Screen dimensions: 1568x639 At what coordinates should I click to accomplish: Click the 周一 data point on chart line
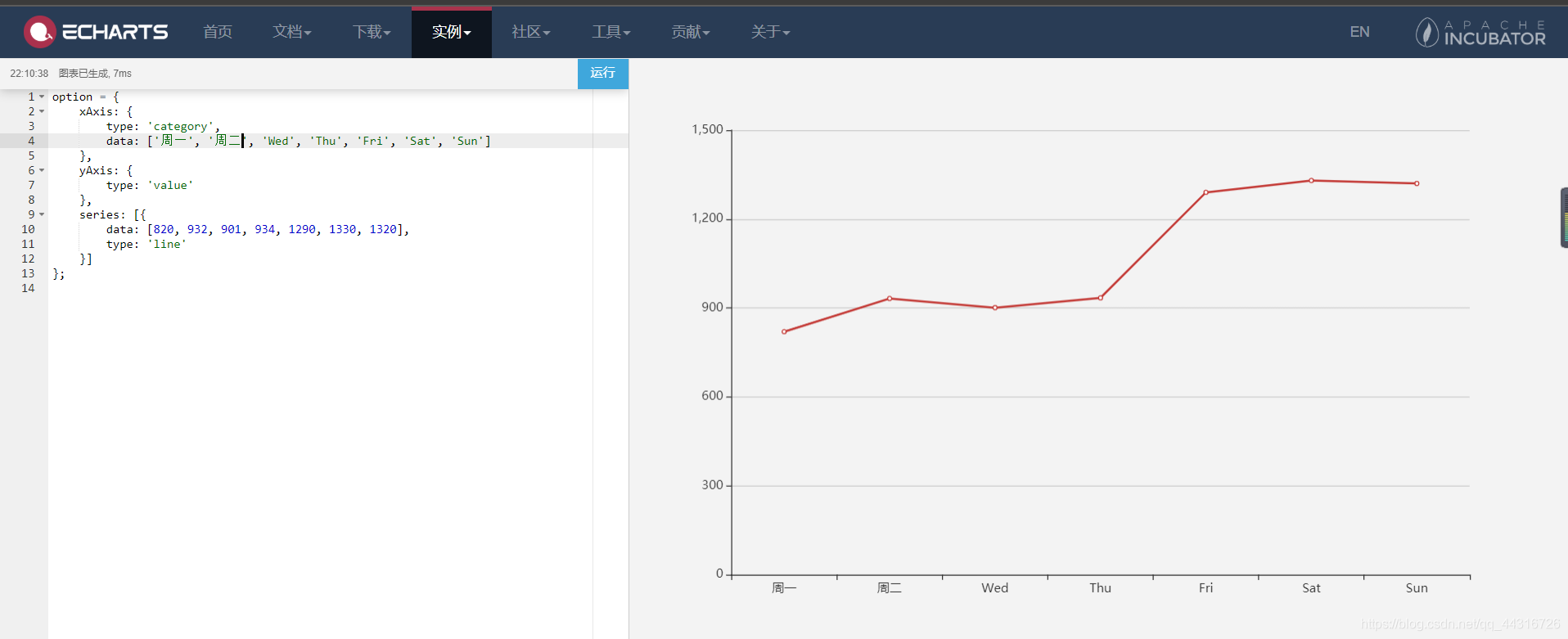[784, 331]
